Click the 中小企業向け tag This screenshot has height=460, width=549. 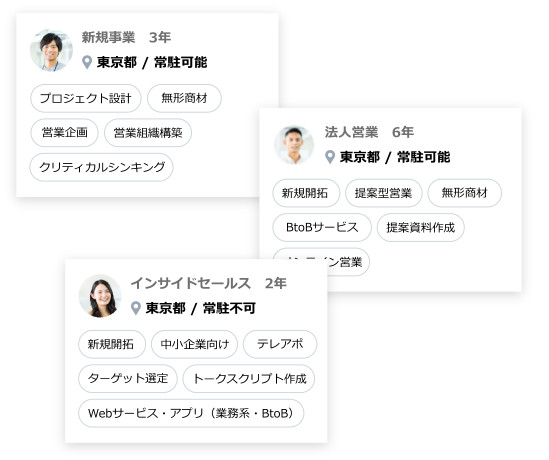tap(194, 344)
